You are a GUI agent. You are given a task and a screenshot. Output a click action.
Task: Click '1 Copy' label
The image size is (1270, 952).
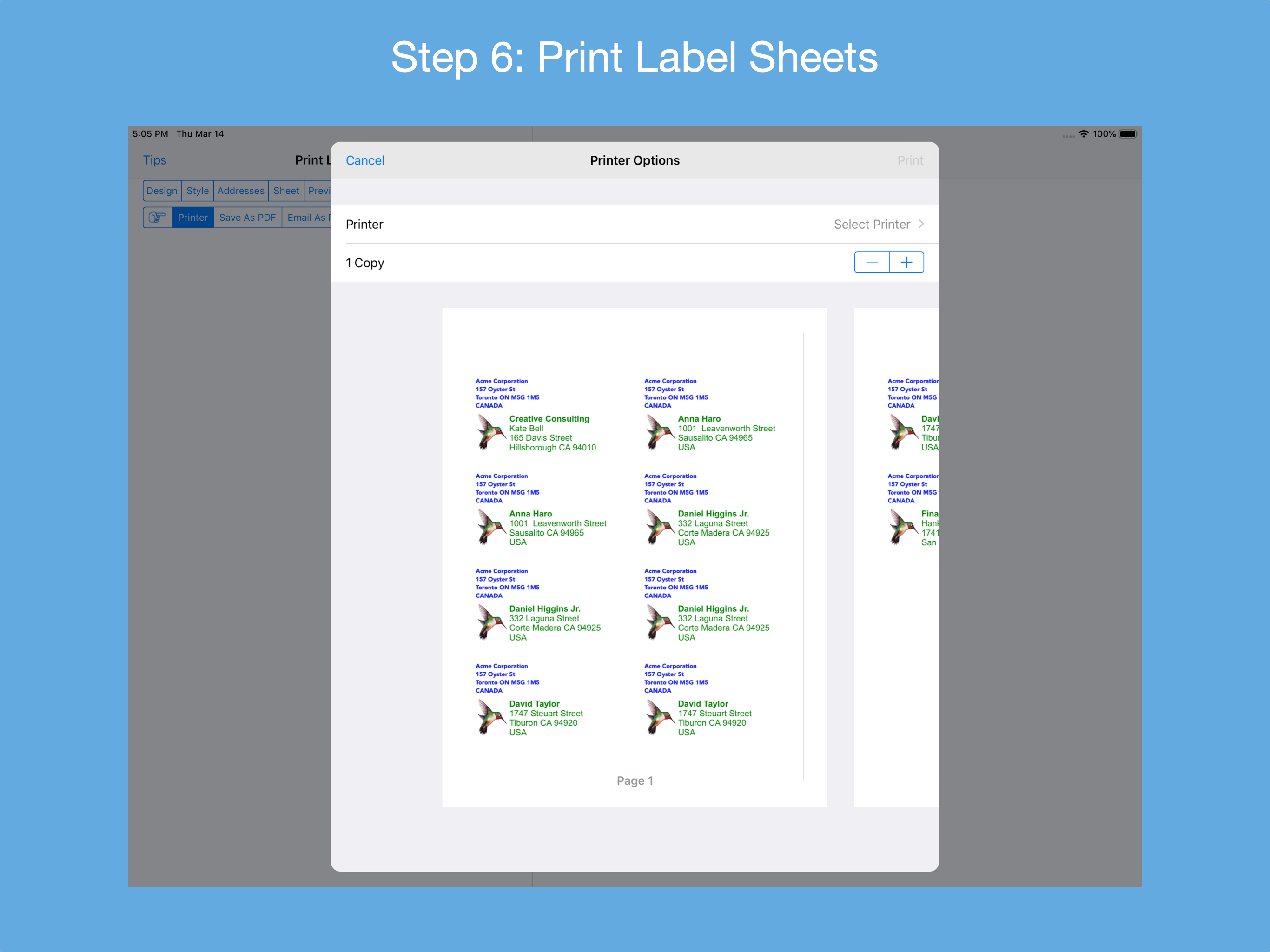click(364, 263)
